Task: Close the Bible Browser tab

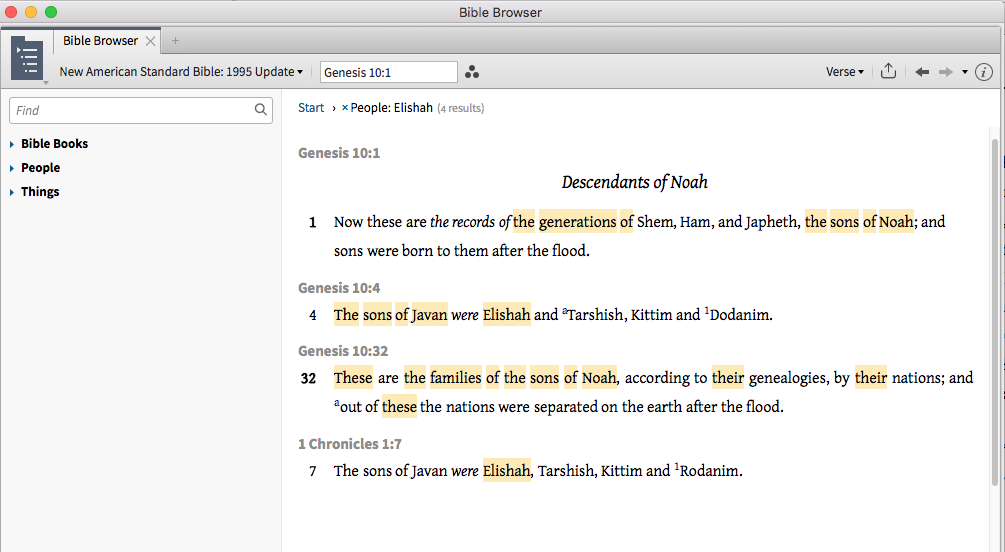Action: point(150,41)
